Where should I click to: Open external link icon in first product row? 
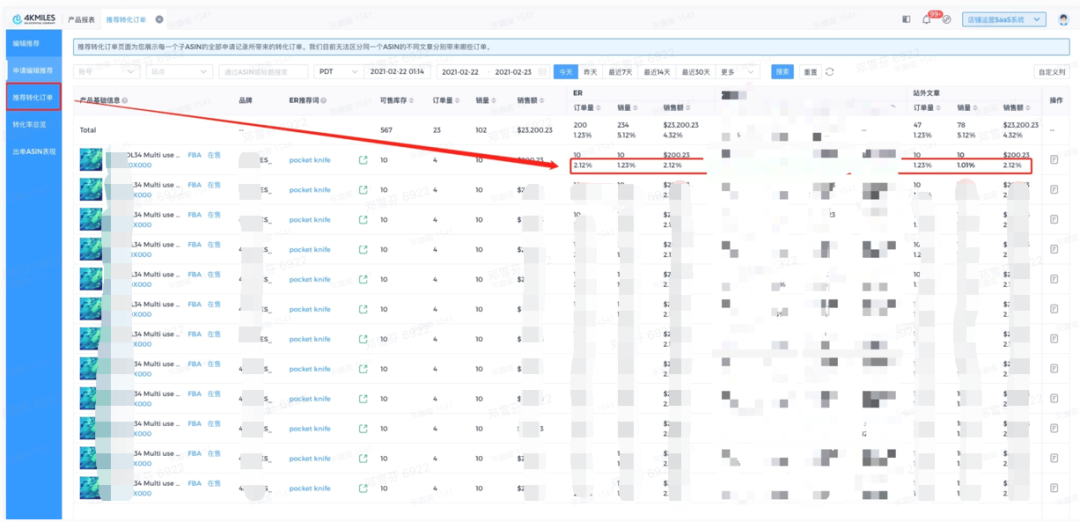363,160
